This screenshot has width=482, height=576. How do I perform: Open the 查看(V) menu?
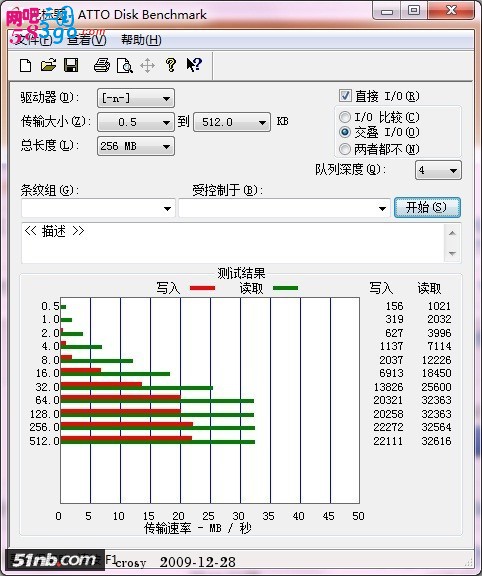click(87, 40)
